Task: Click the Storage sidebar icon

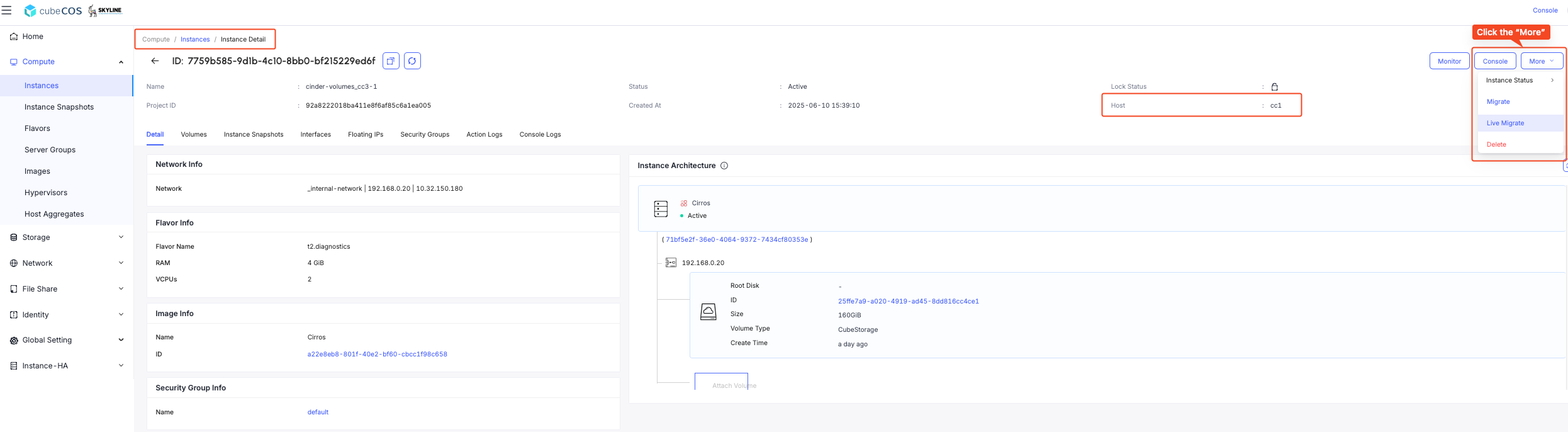Action: (14, 237)
